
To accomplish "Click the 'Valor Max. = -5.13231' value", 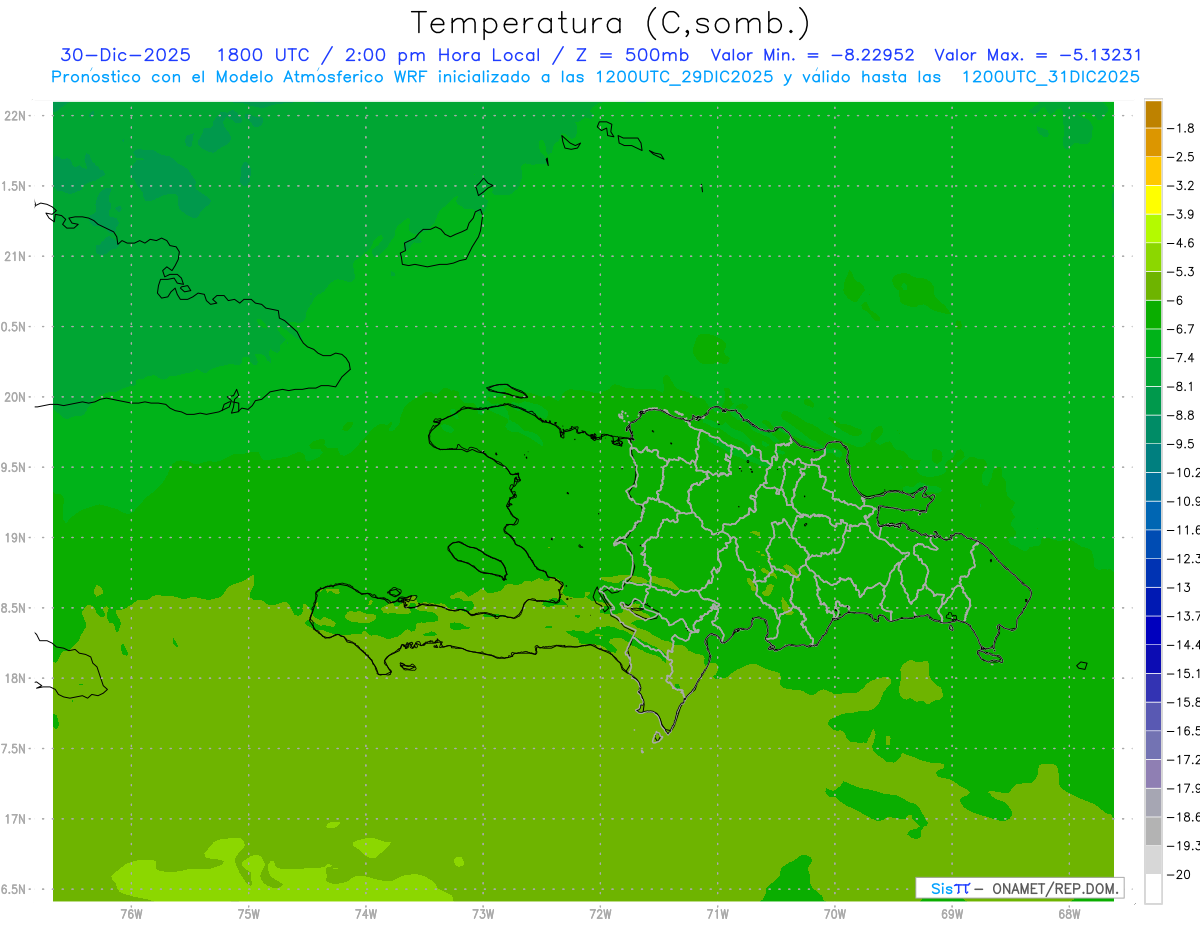I will click(1038, 55).
